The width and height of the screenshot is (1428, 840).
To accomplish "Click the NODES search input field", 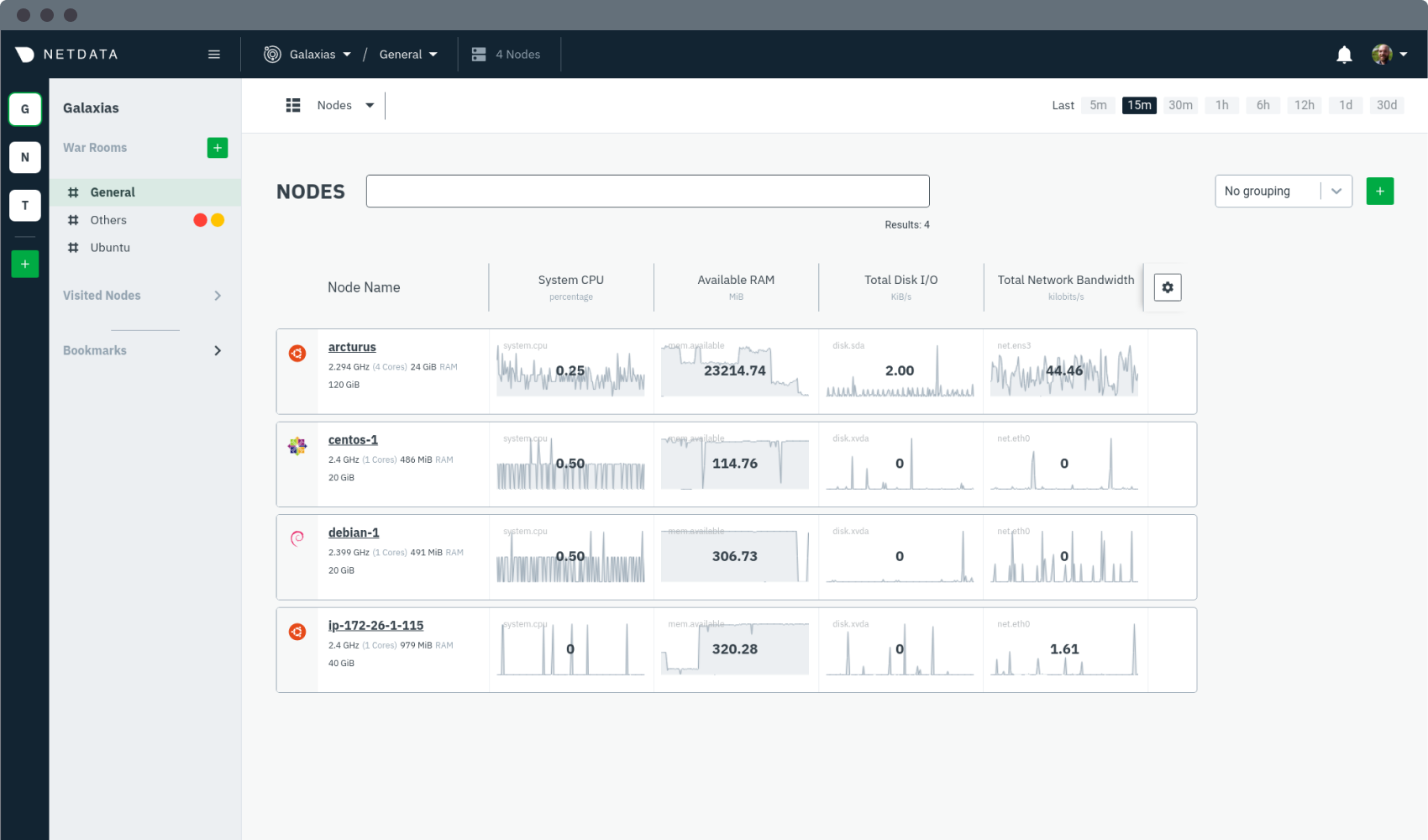I will coord(648,192).
